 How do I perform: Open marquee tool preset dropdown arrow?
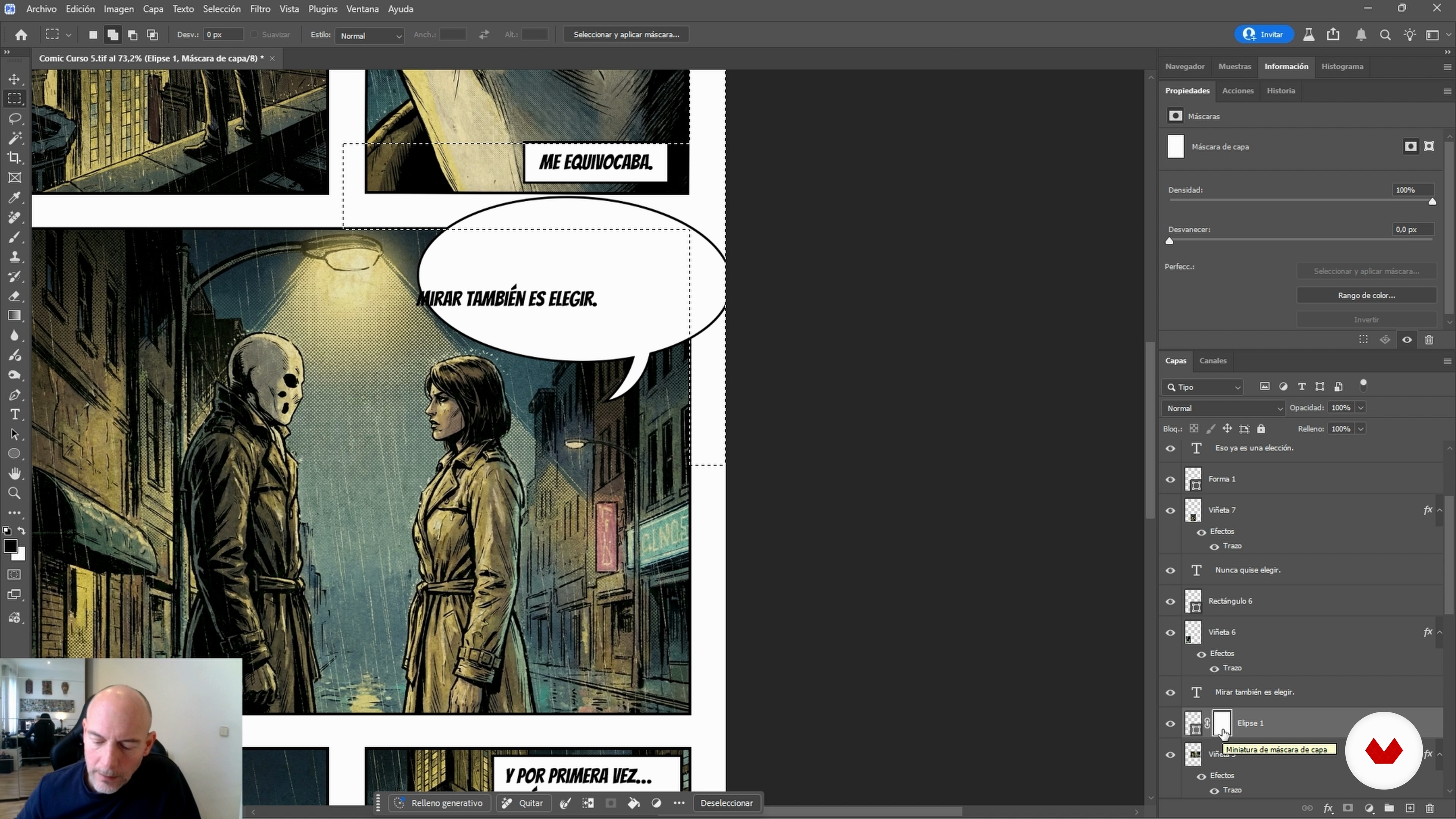[x=68, y=35]
